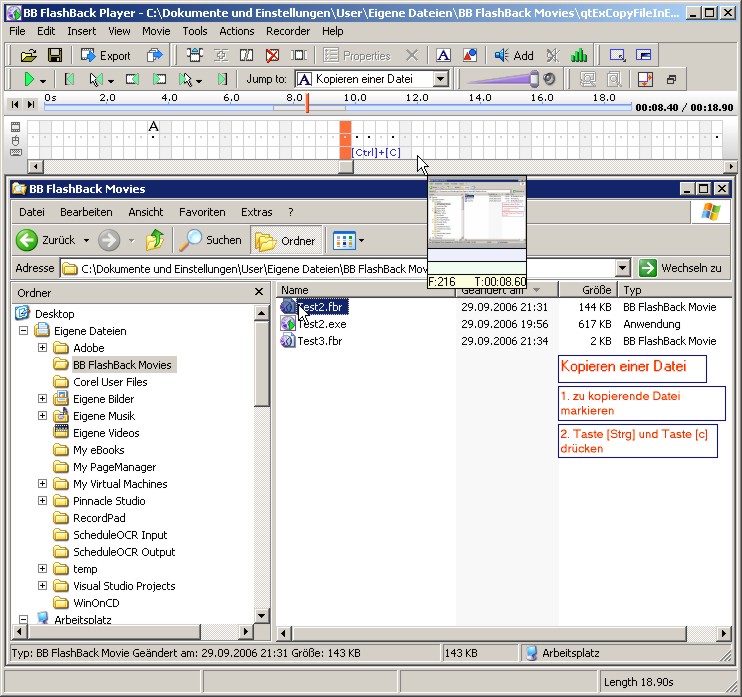Open the green sound levels bars icon
742x697 pixels.
[x=579, y=55]
